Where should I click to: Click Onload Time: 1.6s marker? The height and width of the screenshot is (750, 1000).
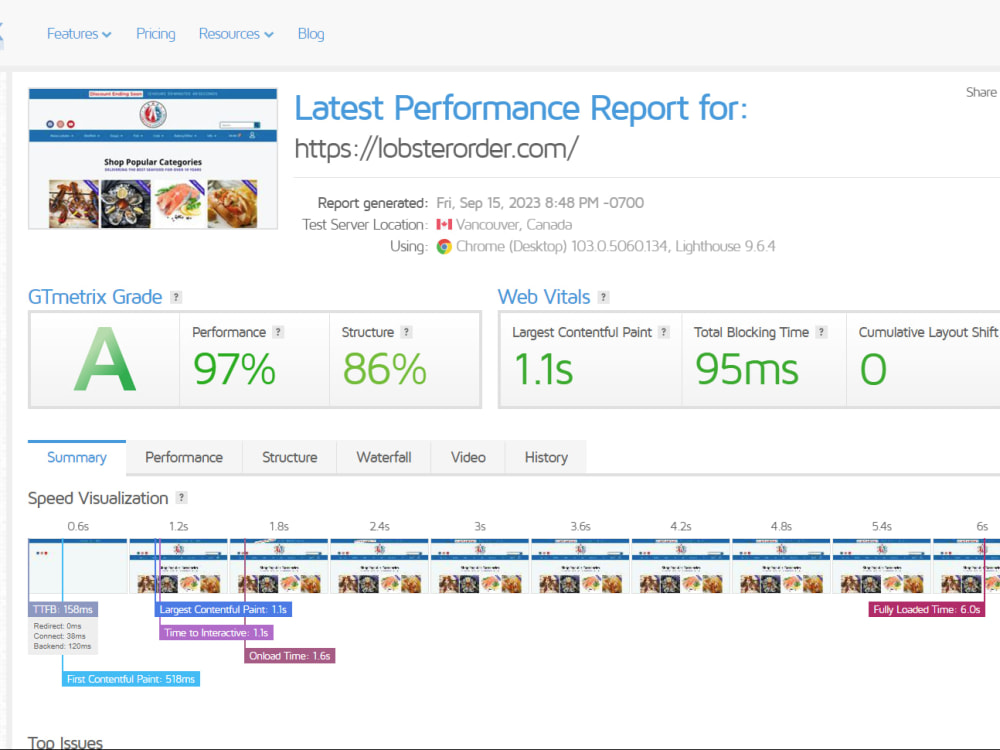[290, 656]
